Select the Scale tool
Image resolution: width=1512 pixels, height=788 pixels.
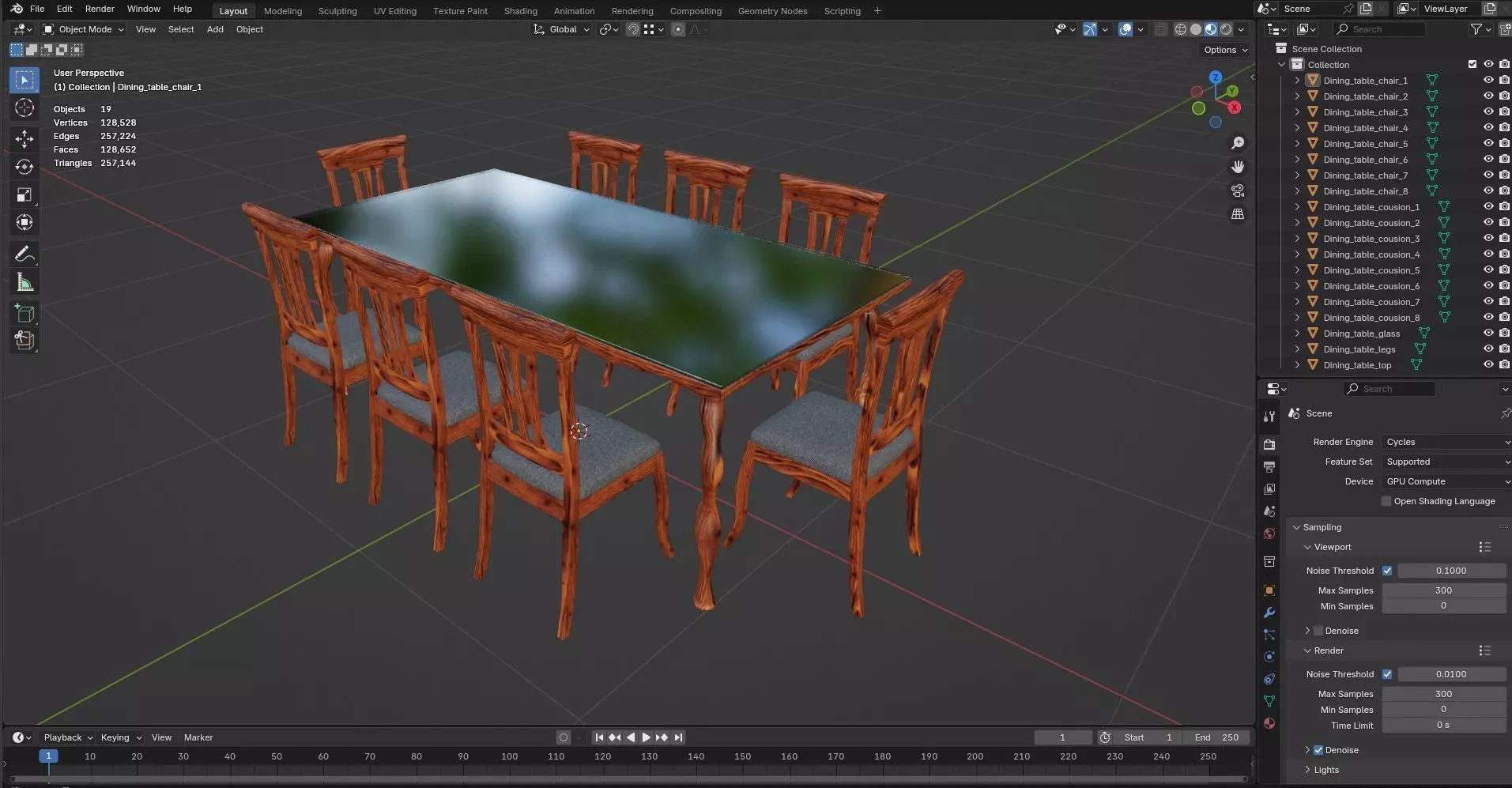pyautogui.click(x=25, y=194)
